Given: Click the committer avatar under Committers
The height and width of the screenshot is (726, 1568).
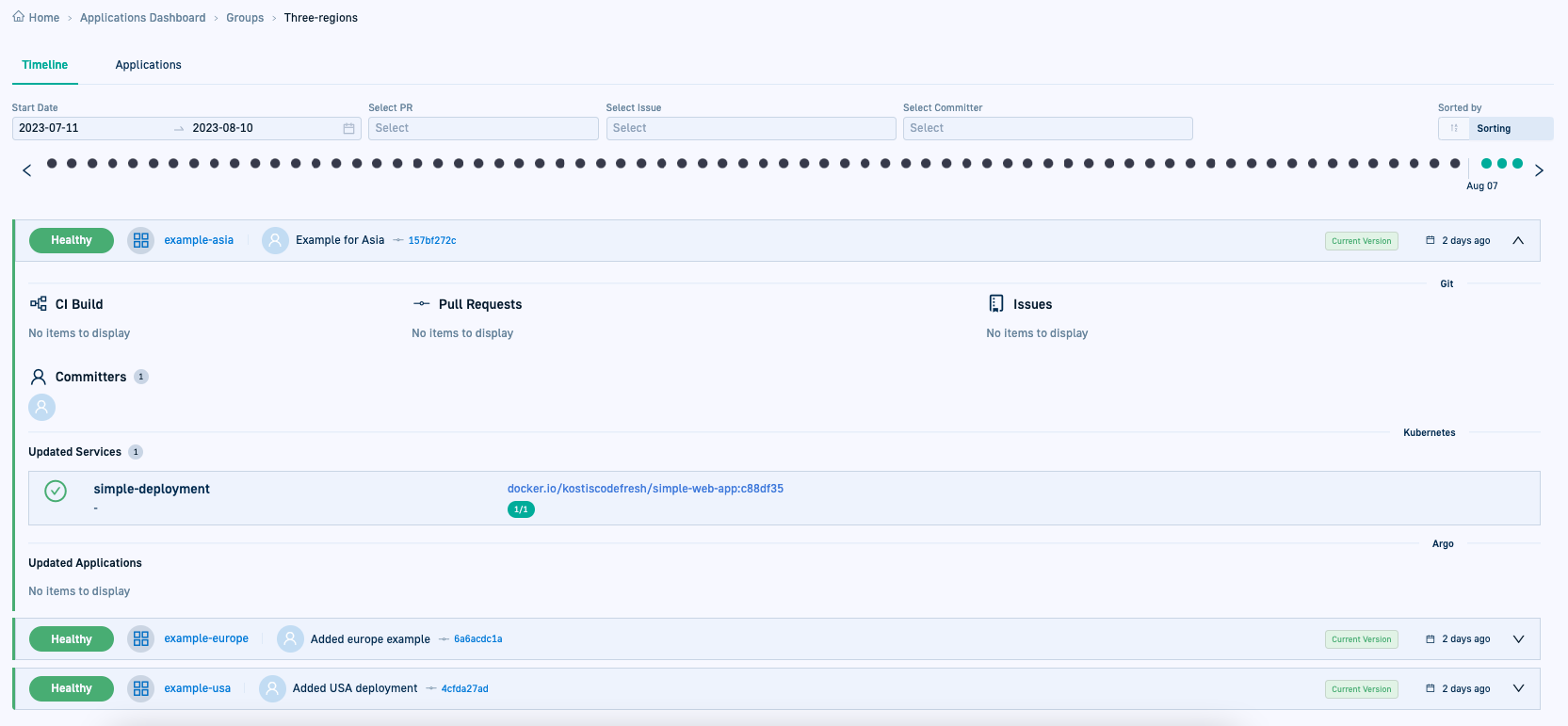Looking at the screenshot, I should [x=42, y=407].
